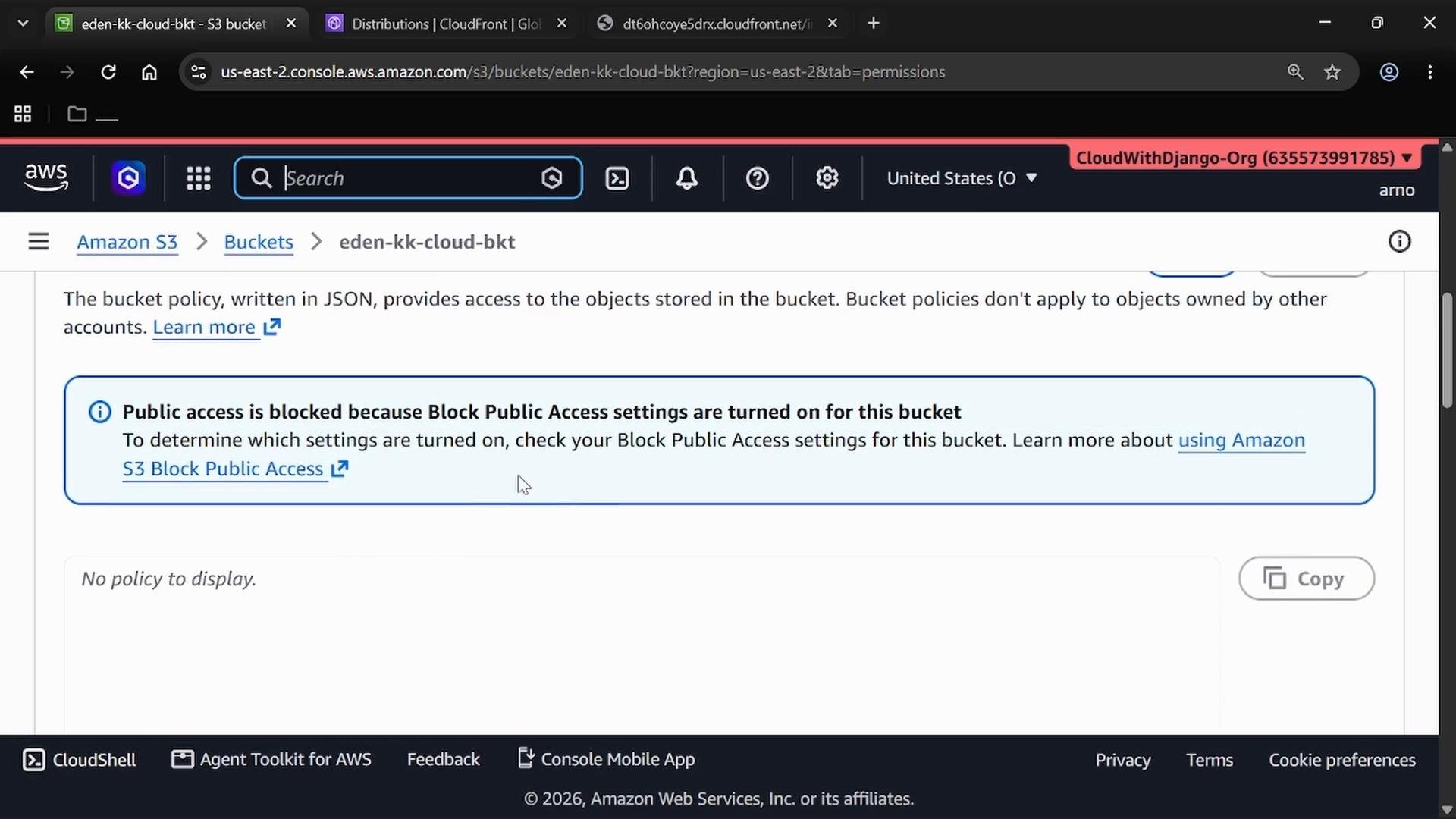Click the tab groups grid icon
1456x819 pixels.
pos(23,115)
